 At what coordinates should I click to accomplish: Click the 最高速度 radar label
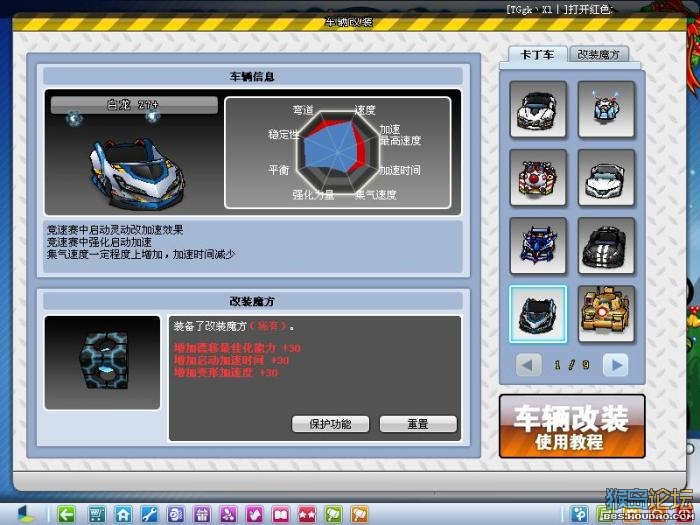click(x=400, y=141)
